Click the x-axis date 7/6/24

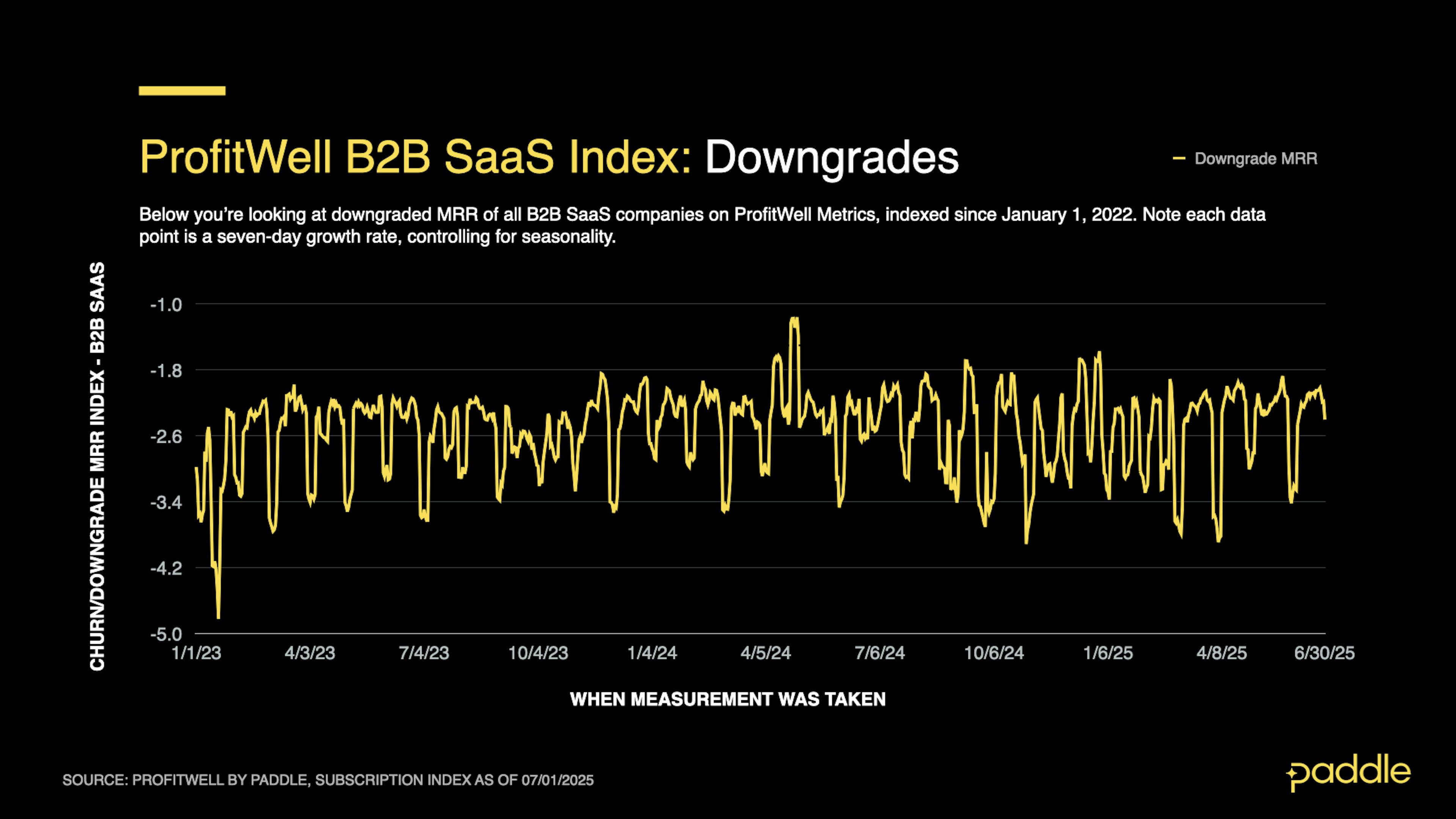[x=880, y=653]
